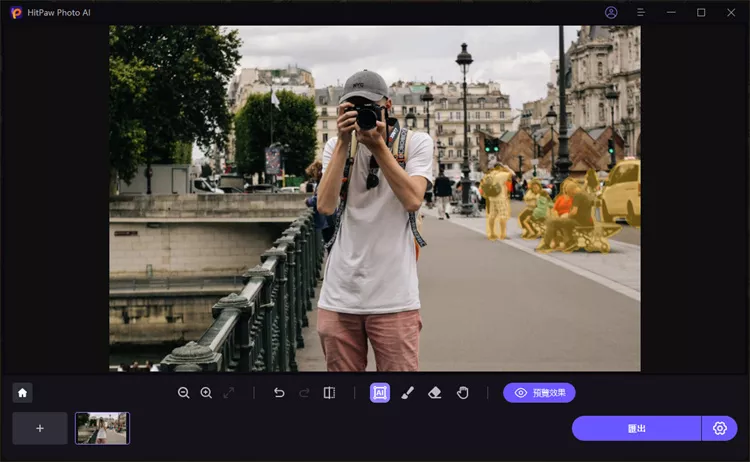Add a new image with plus button
Screen dimensions: 750x462
pos(40,428)
